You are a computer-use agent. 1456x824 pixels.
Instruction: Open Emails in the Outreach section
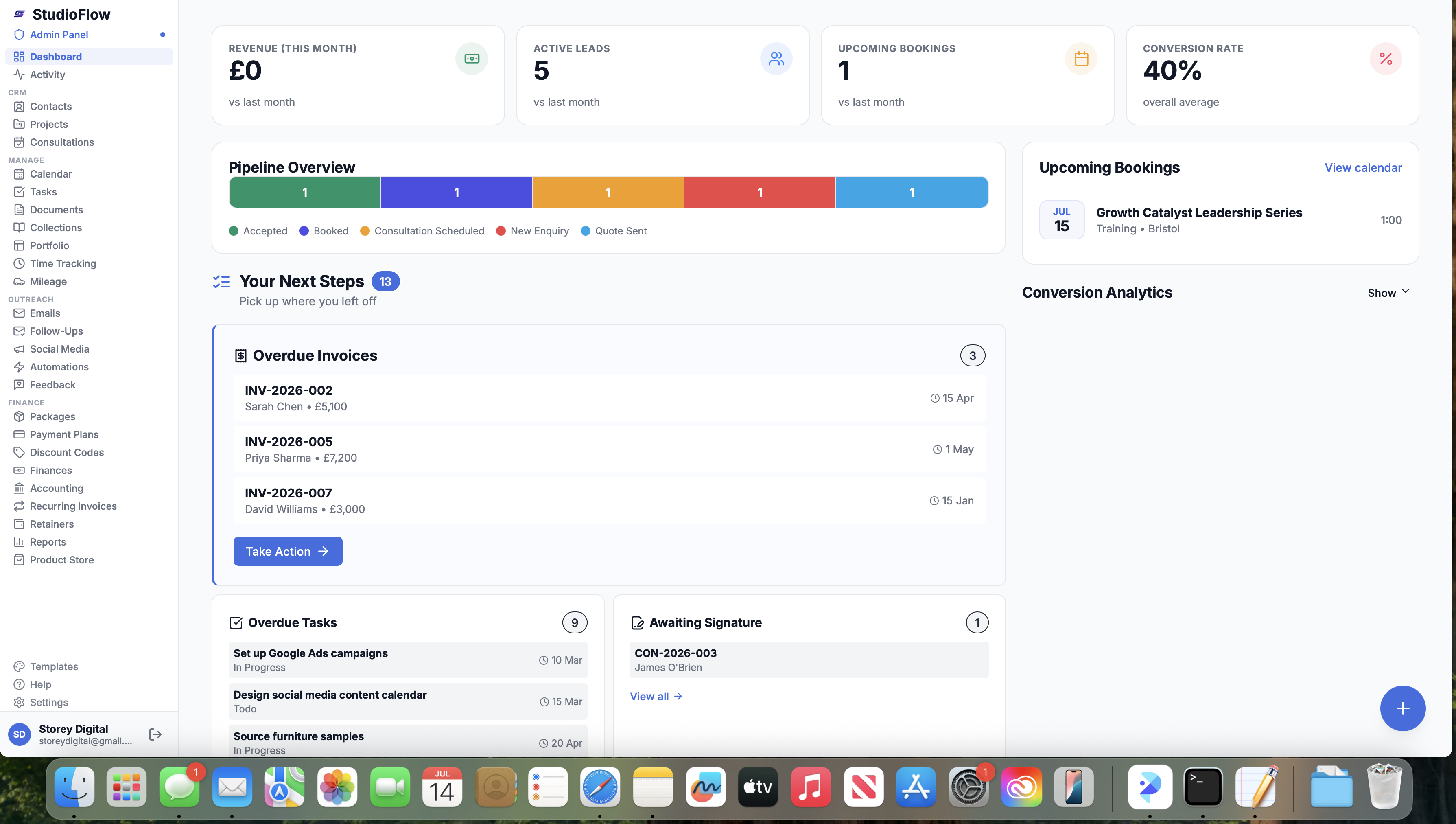(x=89, y=313)
